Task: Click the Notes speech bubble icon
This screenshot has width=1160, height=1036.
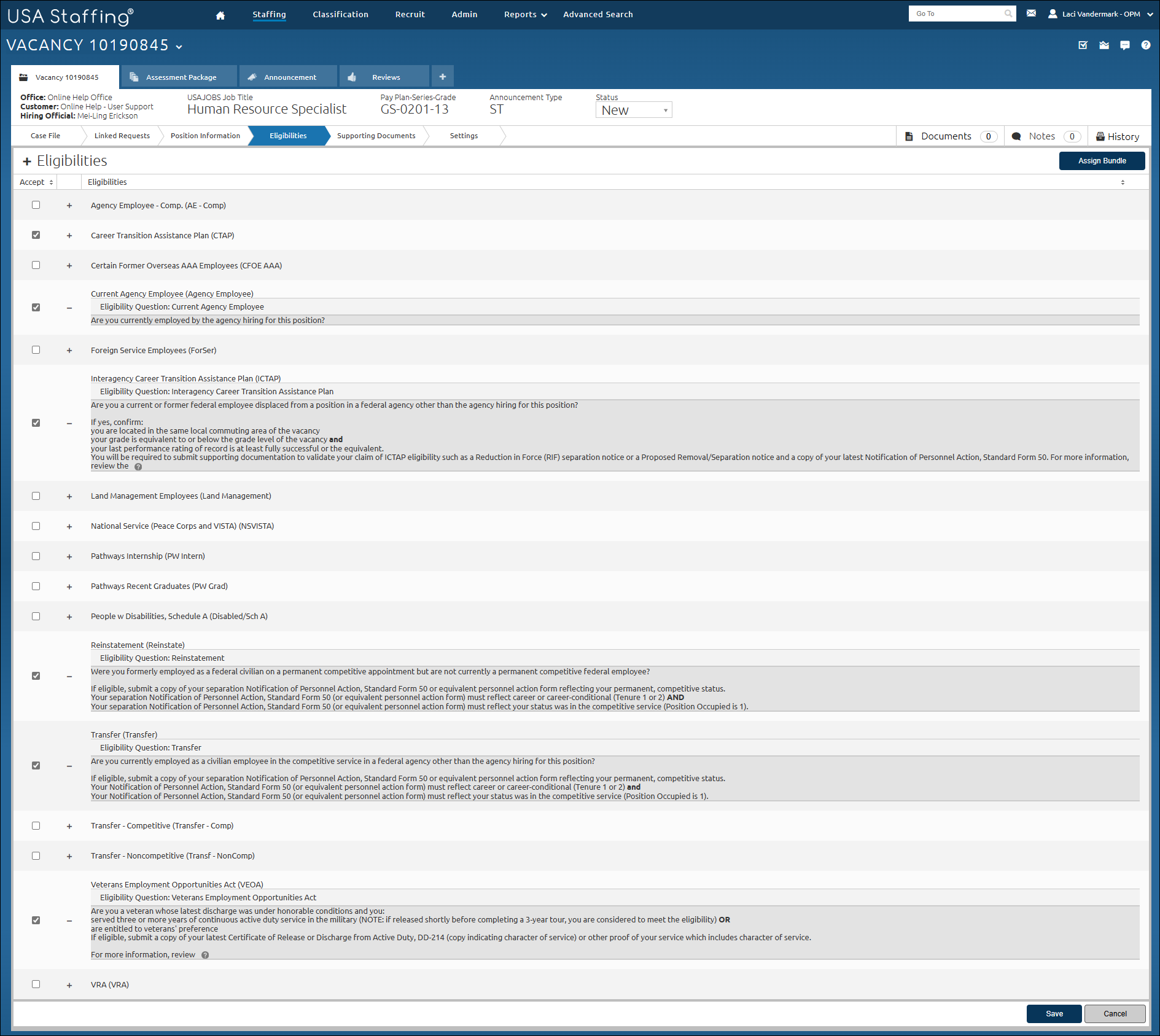Action: coord(1016,136)
